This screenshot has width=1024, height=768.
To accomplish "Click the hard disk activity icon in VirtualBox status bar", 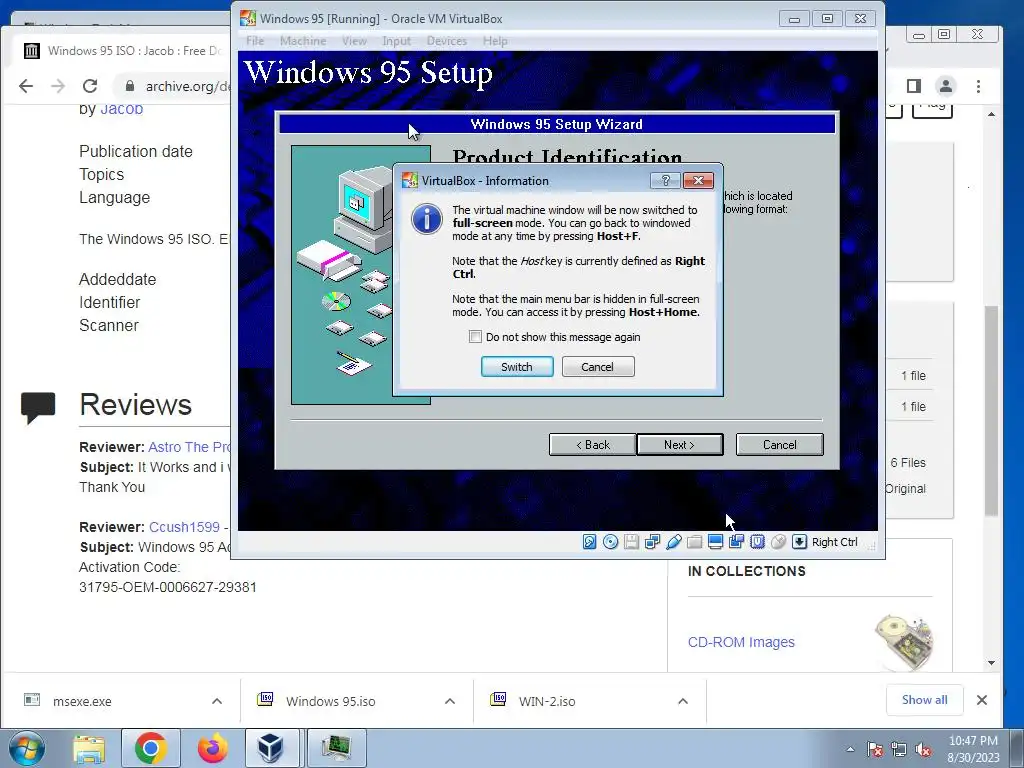I will pyautogui.click(x=589, y=542).
